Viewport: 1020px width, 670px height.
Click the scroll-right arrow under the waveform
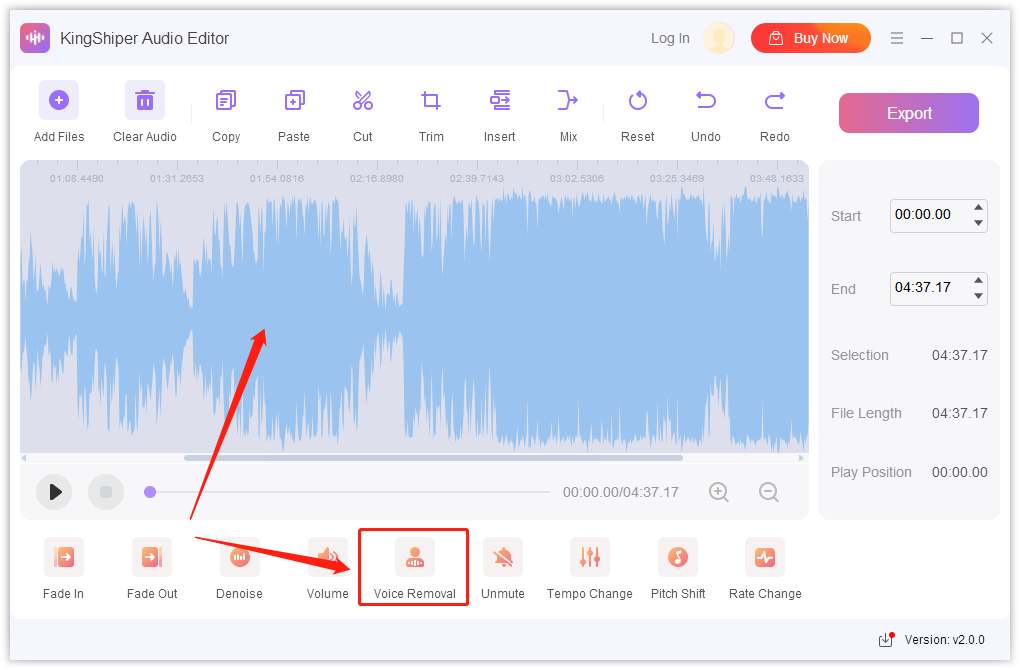pos(801,458)
